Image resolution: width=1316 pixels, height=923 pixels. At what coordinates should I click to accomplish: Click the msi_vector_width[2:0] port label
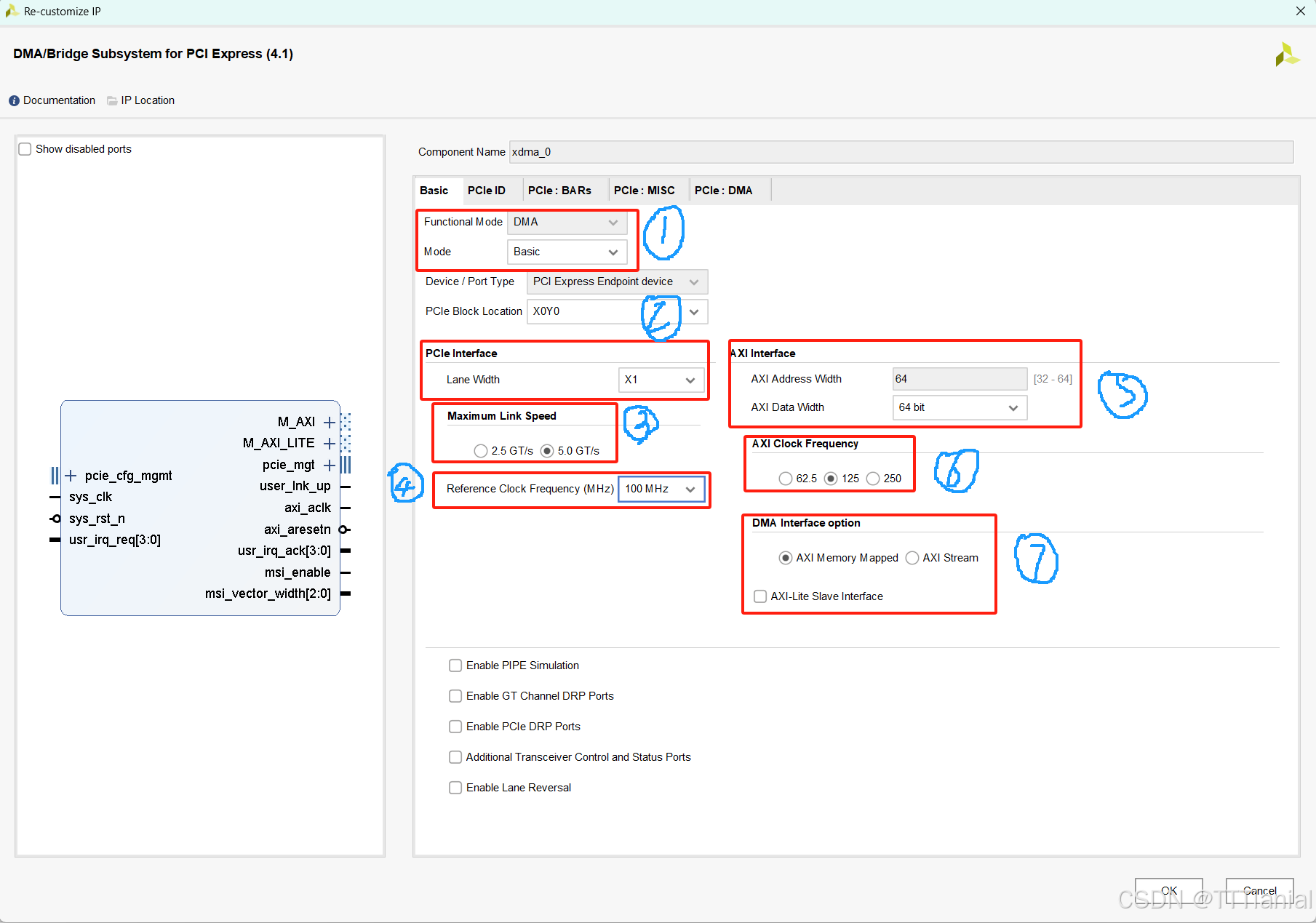[x=268, y=594]
